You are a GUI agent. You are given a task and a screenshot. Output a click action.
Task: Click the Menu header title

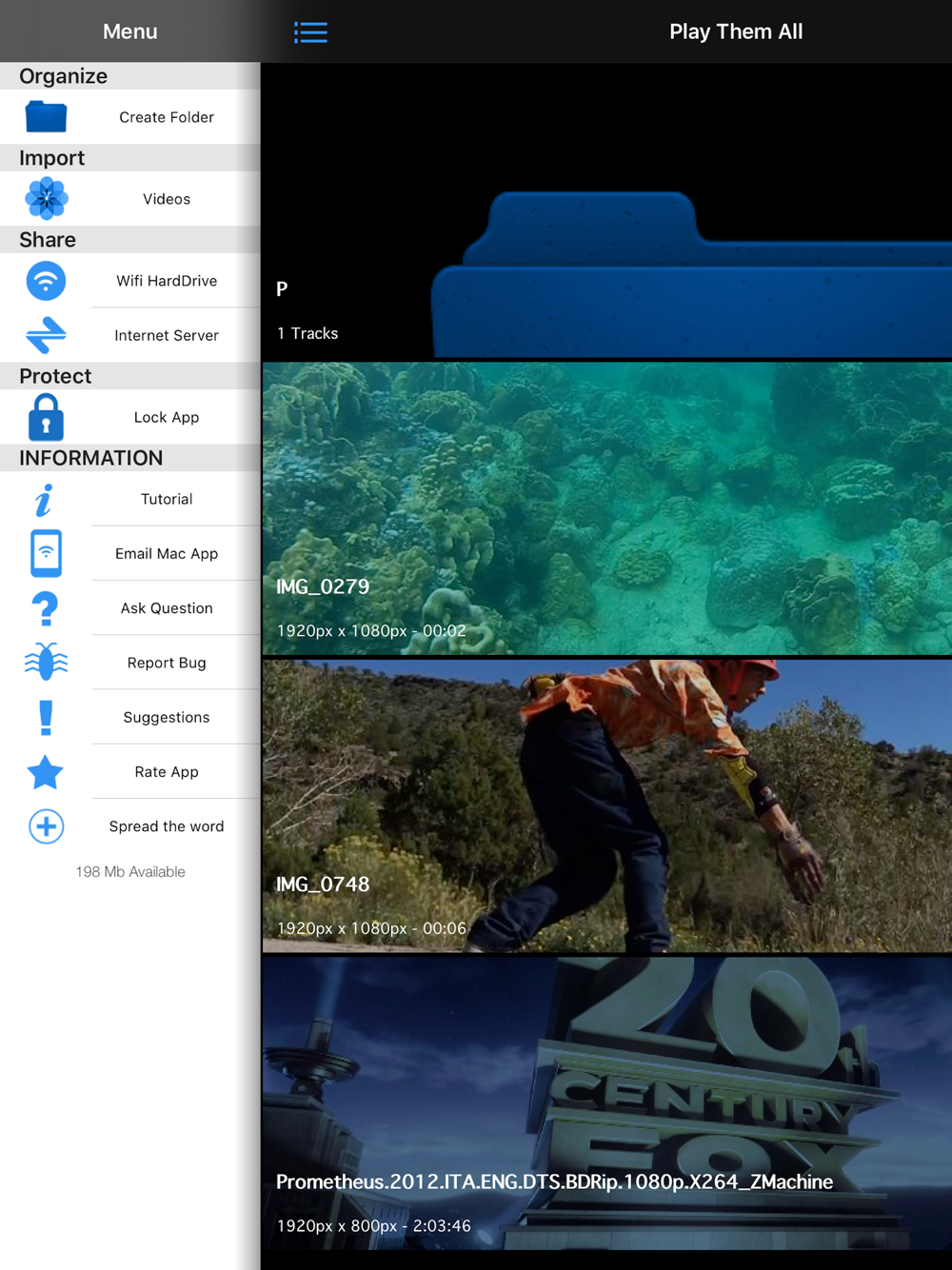click(130, 31)
